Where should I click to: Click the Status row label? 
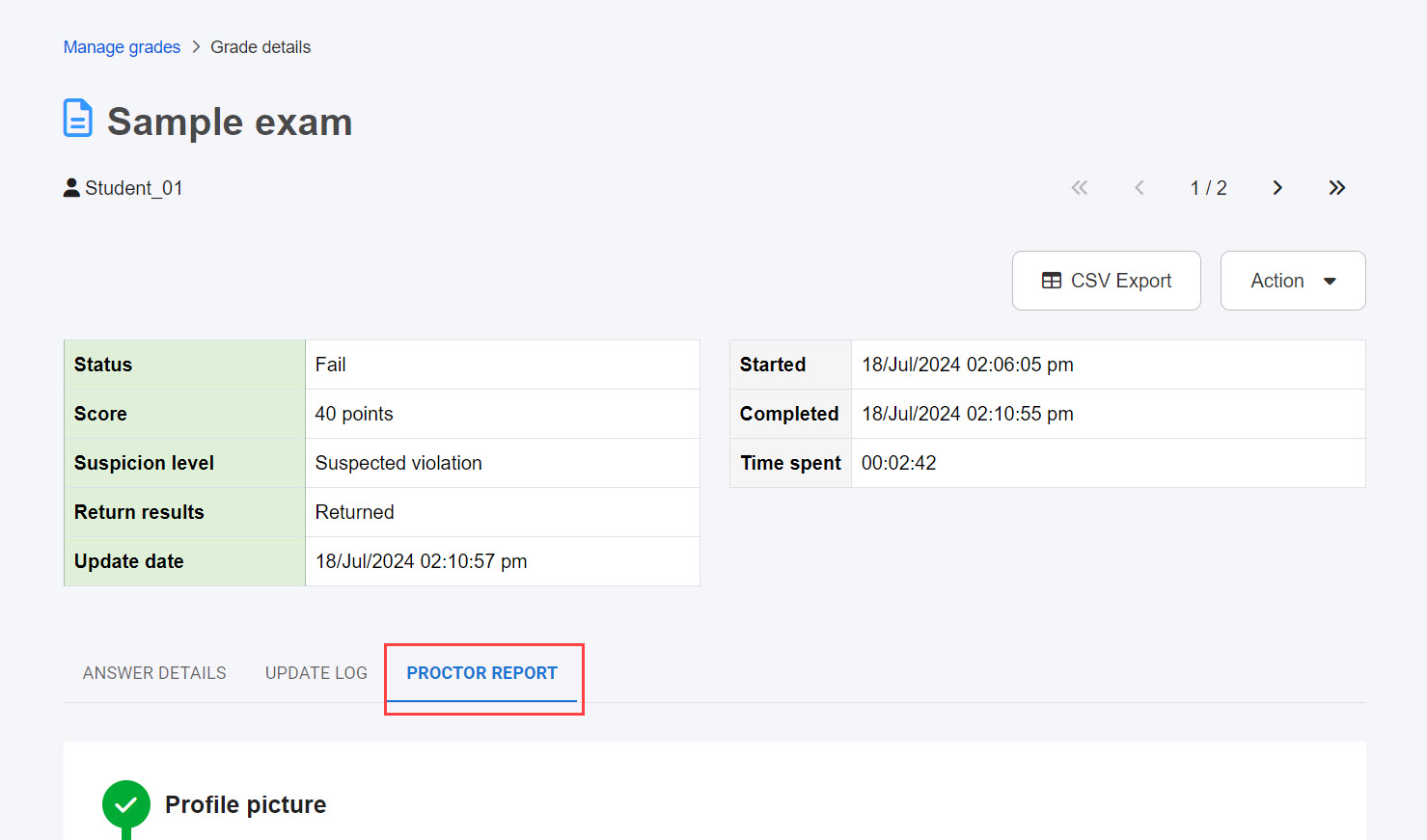[x=103, y=365]
